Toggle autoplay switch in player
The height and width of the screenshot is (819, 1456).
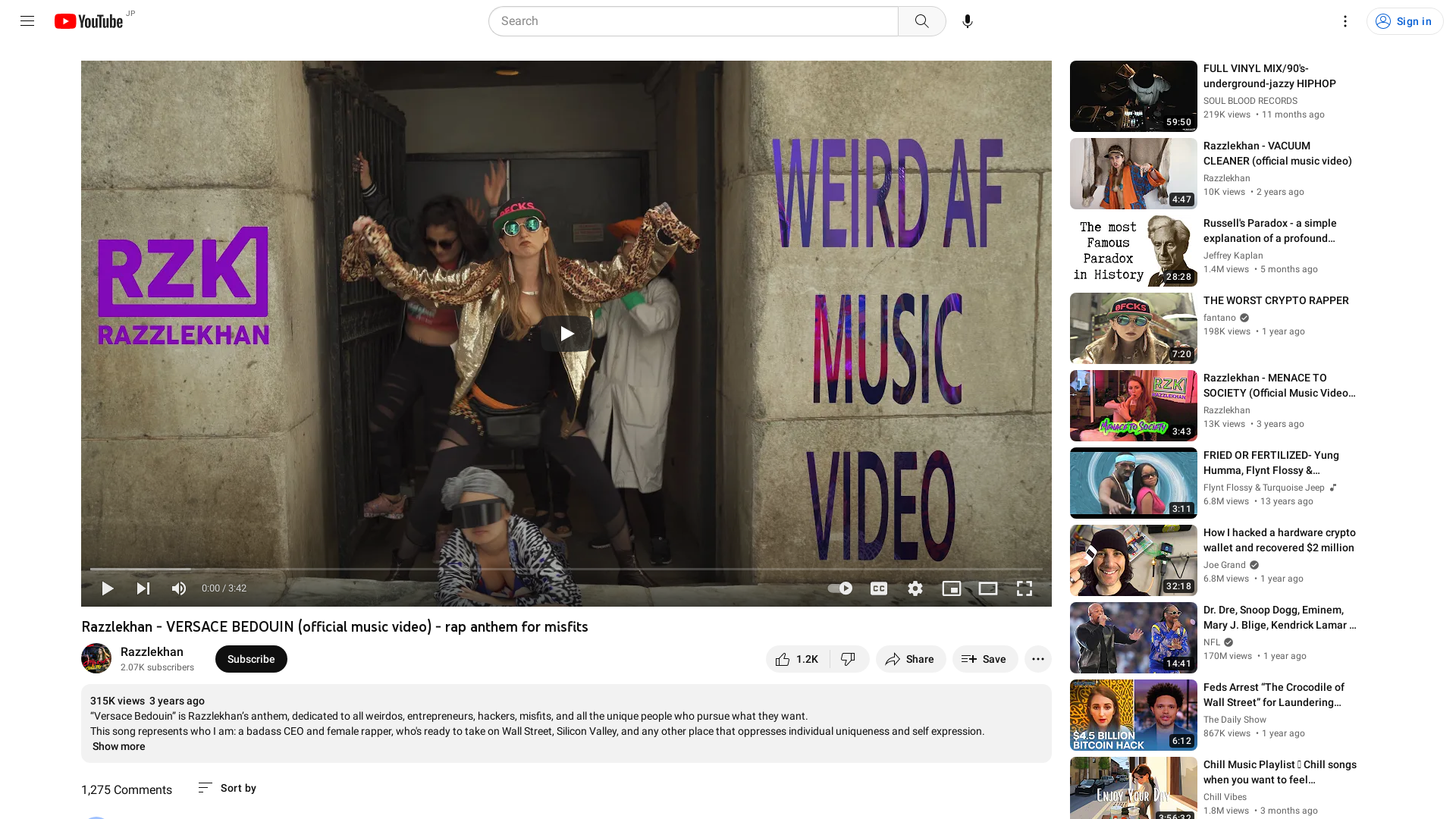840,588
